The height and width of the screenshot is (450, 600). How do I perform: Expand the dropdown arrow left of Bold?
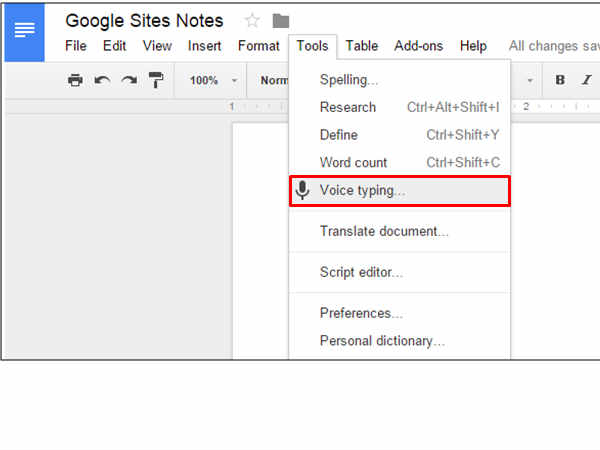[530, 80]
